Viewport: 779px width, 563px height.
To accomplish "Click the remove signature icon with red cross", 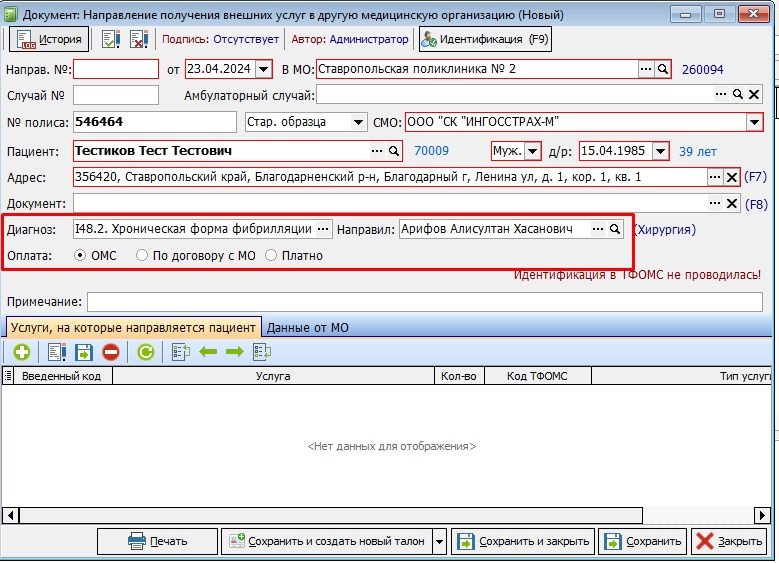I will pos(139,39).
